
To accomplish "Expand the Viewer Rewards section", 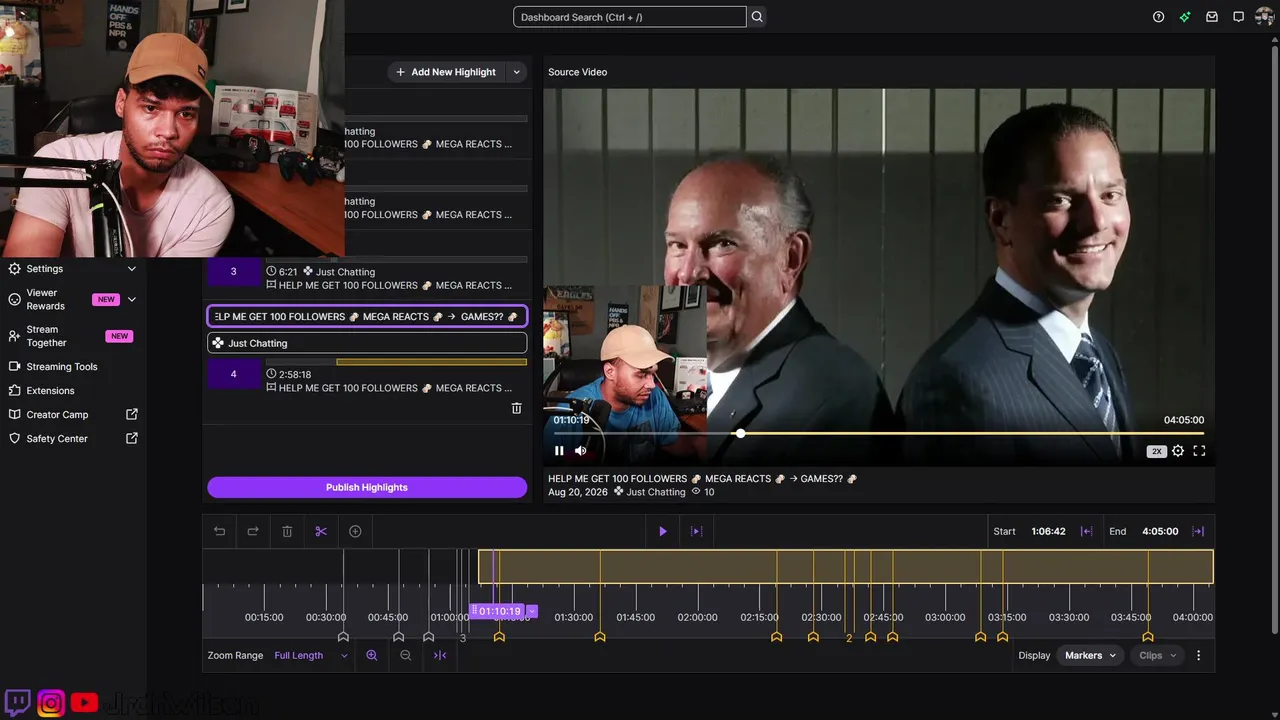I will [x=132, y=299].
